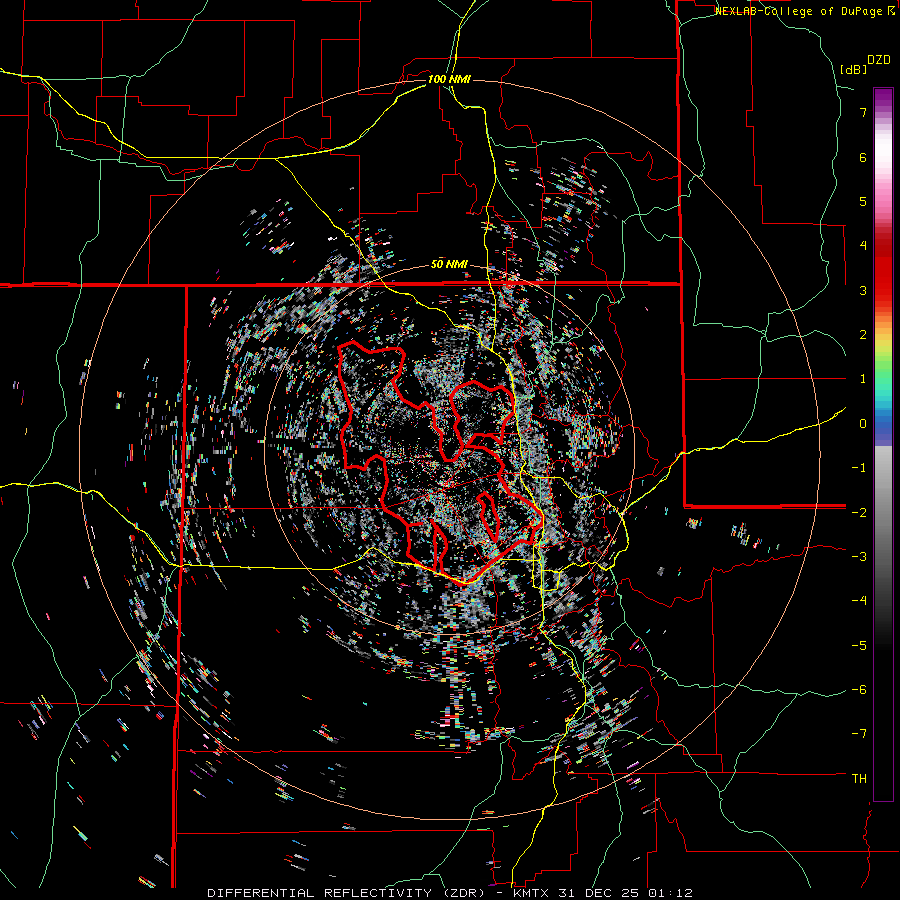900x900 pixels.
Task: Click the 50 NMI range ring label
Action: (449, 265)
